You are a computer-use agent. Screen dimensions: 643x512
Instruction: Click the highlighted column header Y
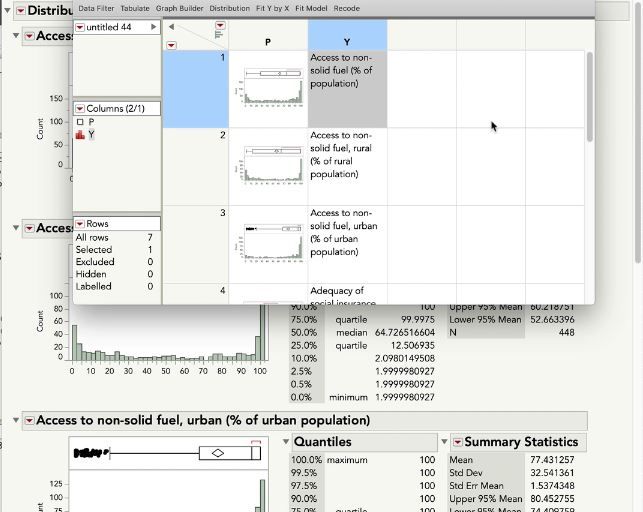(347, 42)
